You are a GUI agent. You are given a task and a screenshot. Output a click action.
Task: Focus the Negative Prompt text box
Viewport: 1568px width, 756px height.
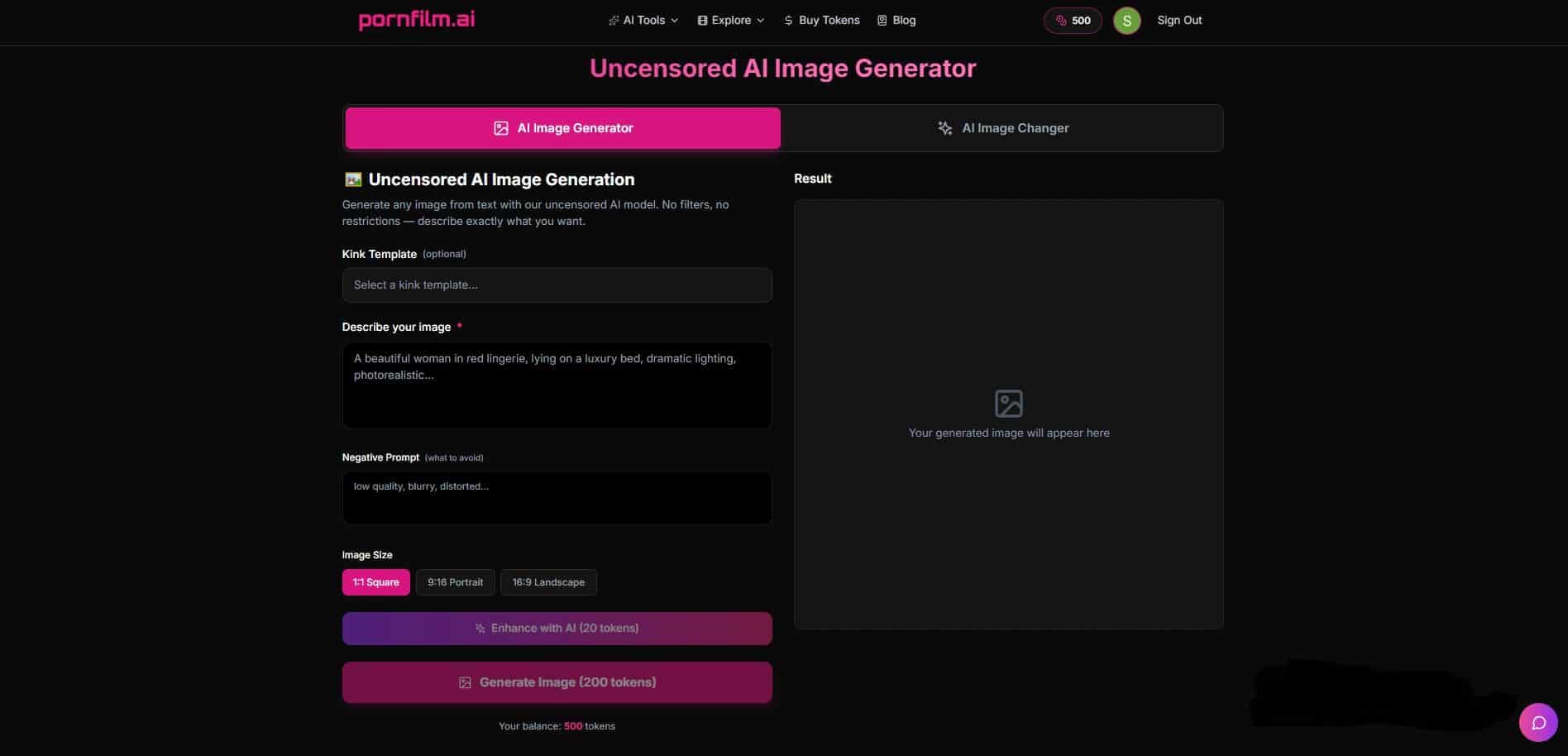point(557,497)
